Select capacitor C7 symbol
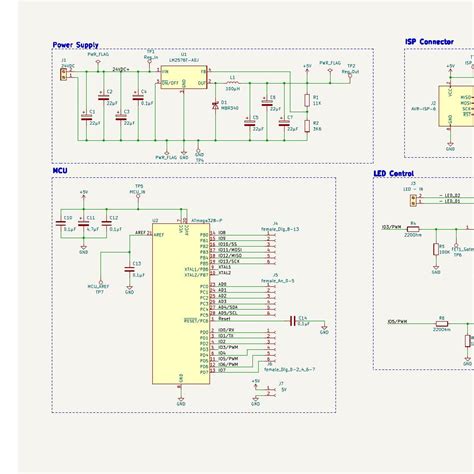Viewport: 474px width, 474px height. click(284, 123)
